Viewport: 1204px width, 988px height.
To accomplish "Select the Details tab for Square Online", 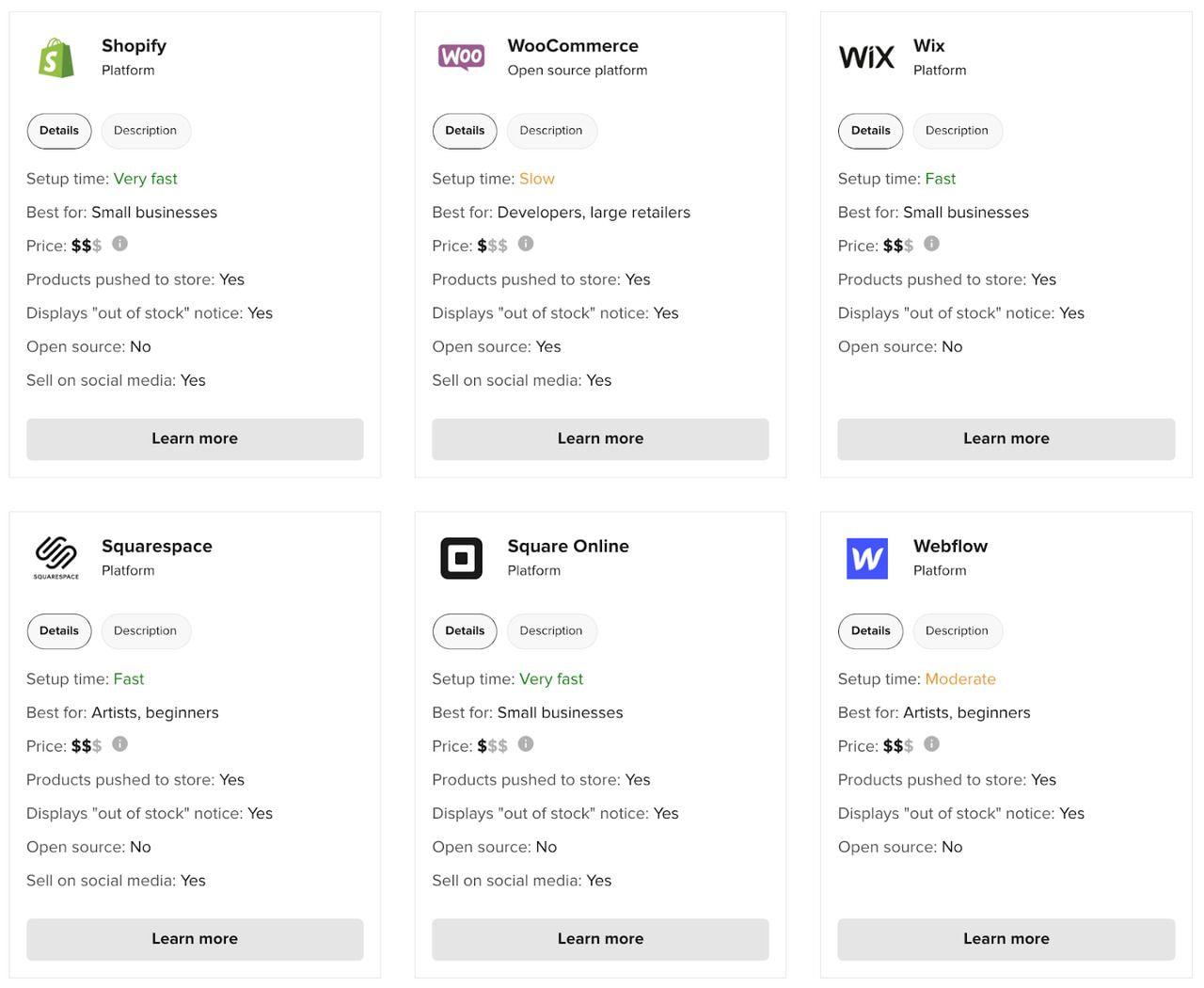I will pyautogui.click(x=465, y=631).
